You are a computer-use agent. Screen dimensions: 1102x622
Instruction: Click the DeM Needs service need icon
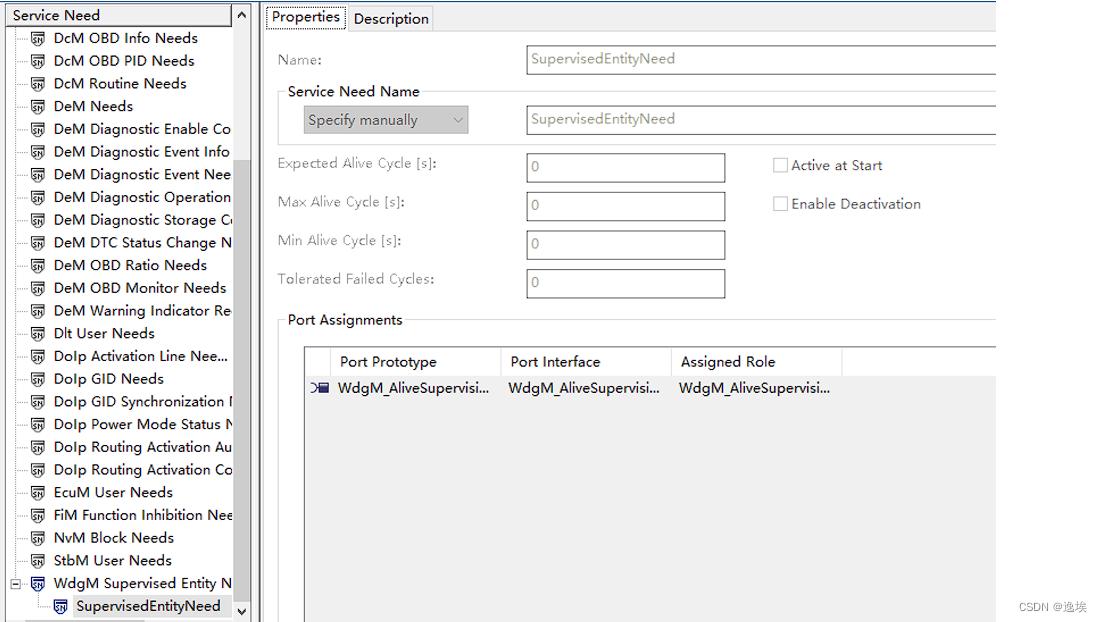click(37, 106)
